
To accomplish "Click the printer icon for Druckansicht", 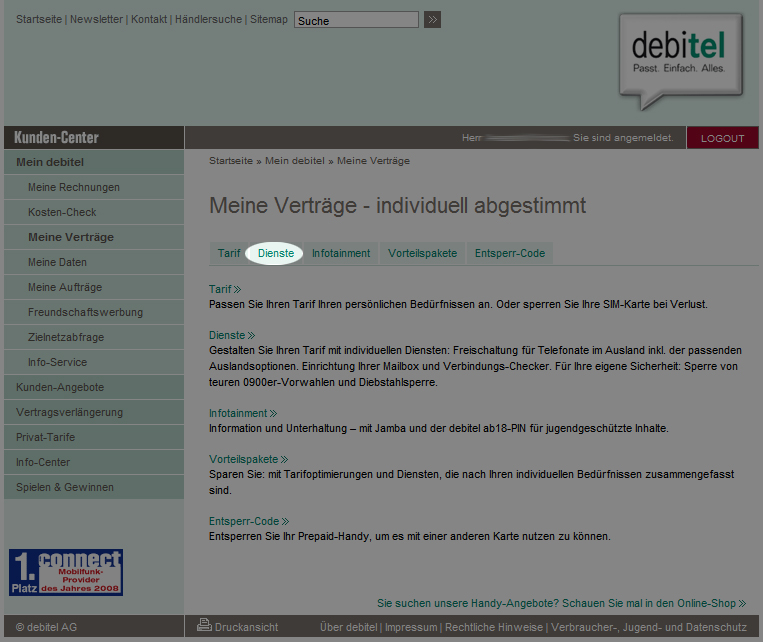I will pos(204,626).
